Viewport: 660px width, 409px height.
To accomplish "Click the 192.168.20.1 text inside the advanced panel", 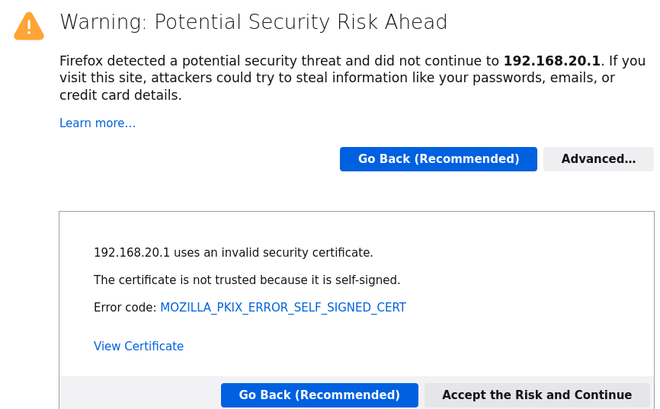I will click(131, 252).
